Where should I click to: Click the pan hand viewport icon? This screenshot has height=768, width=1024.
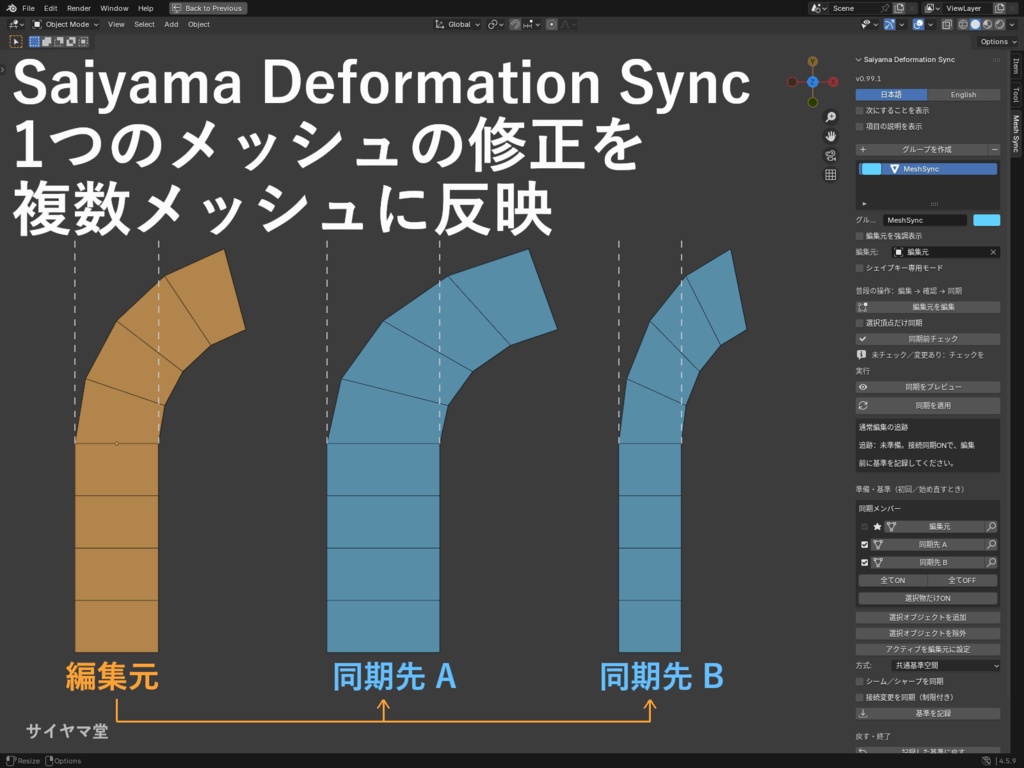pos(831,136)
